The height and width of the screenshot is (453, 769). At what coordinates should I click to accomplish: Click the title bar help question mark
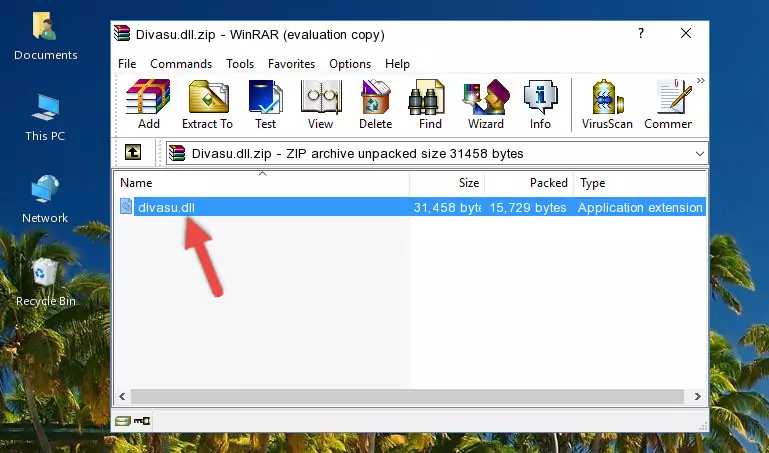641,33
